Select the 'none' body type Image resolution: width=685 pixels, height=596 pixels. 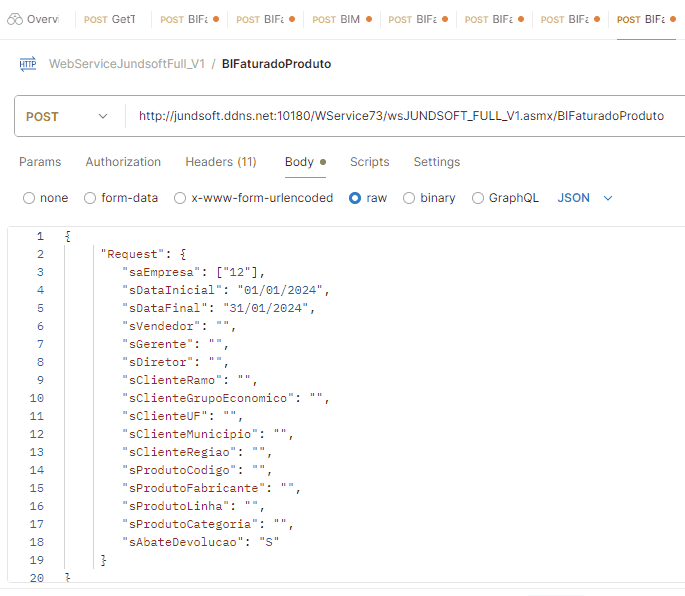pyautogui.click(x=29, y=198)
